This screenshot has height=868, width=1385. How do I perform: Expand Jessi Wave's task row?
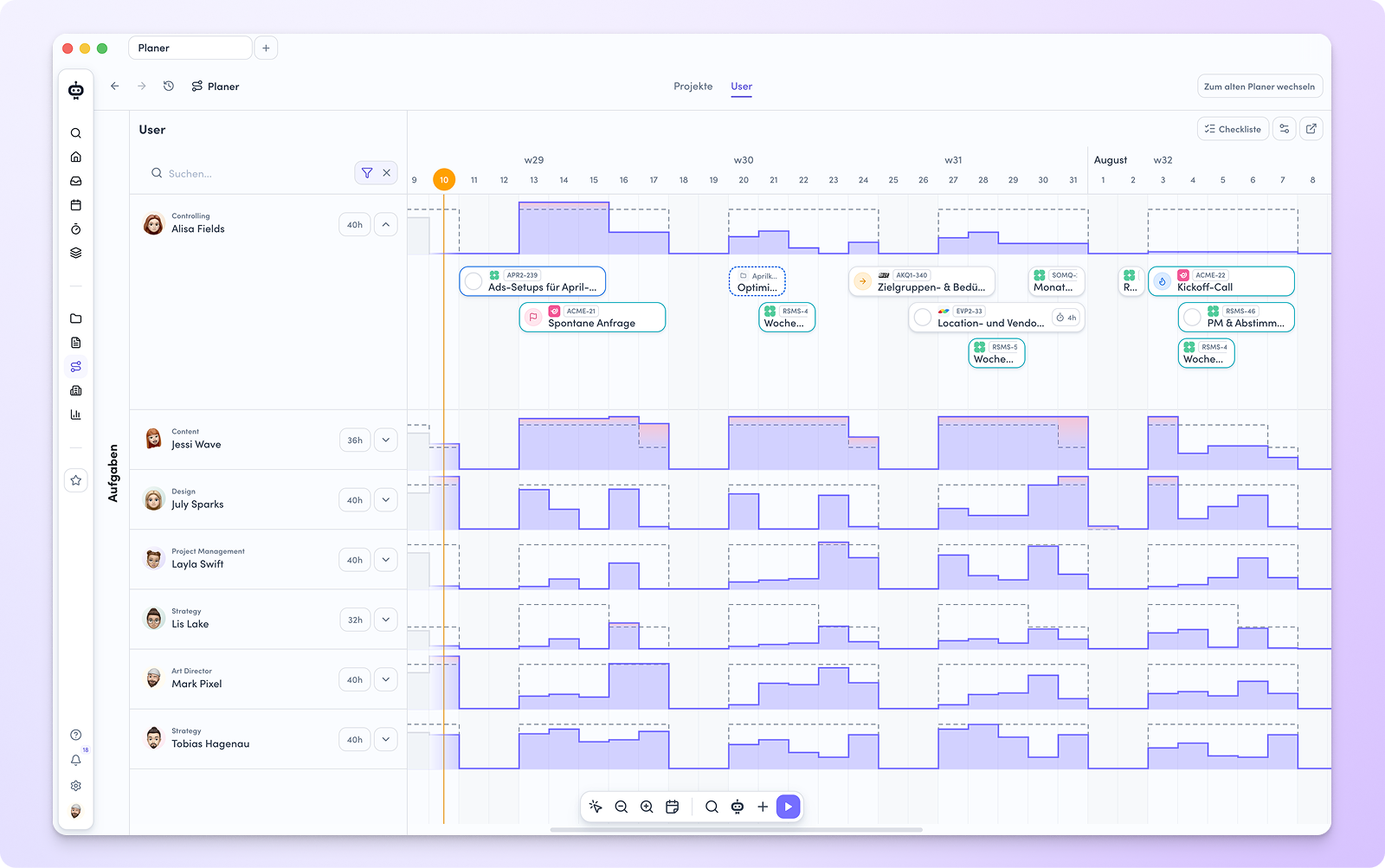click(385, 440)
